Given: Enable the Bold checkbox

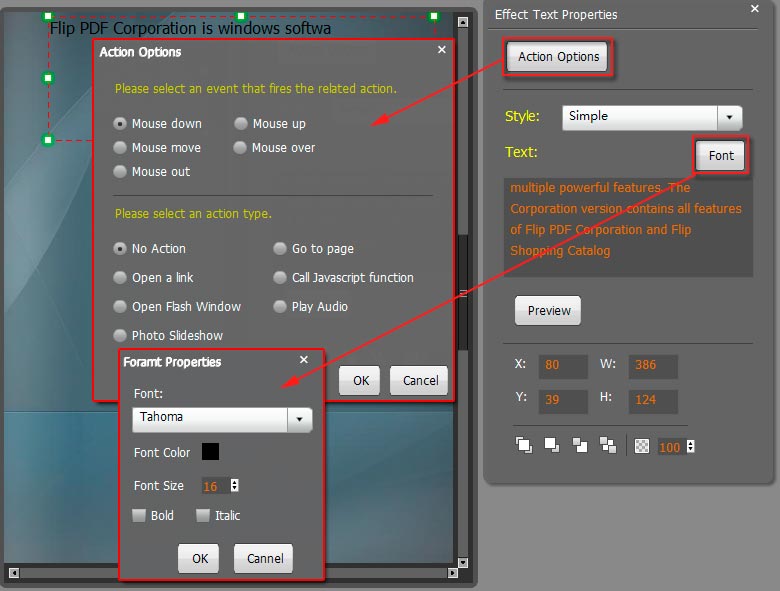Looking at the screenshot, I should point(140,516).
